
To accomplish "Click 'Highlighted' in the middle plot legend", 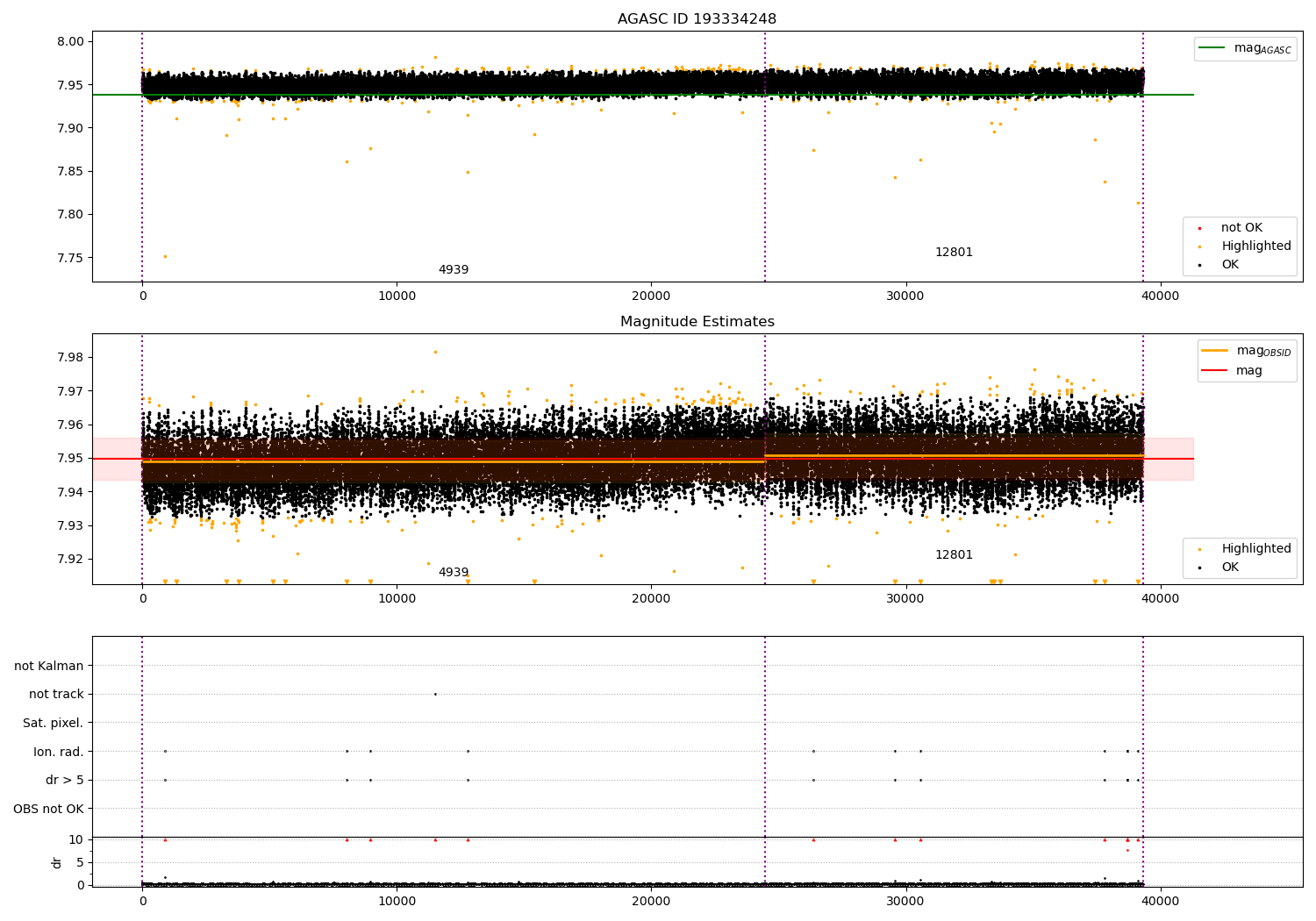I will (x=1256, y=549).
